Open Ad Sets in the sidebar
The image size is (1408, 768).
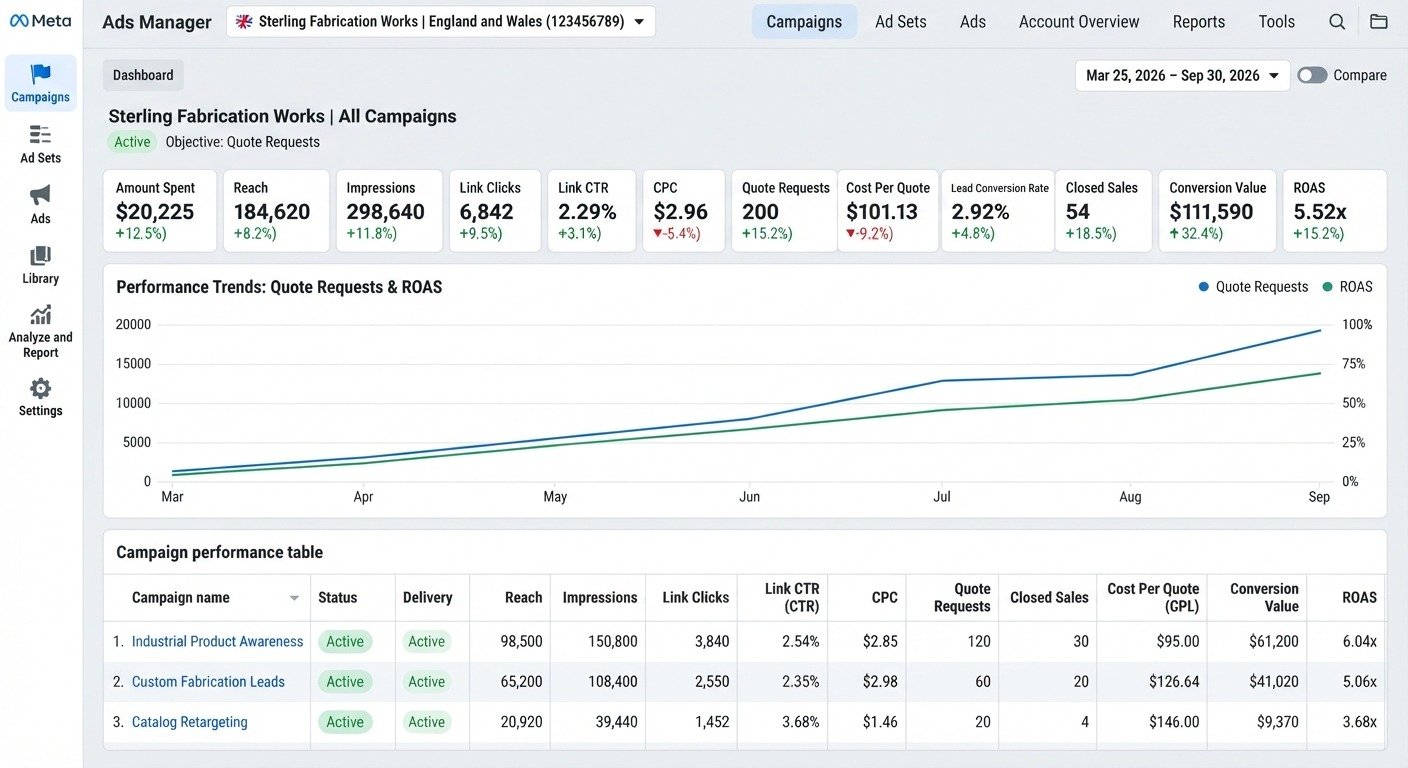click(x=40, y=144)
